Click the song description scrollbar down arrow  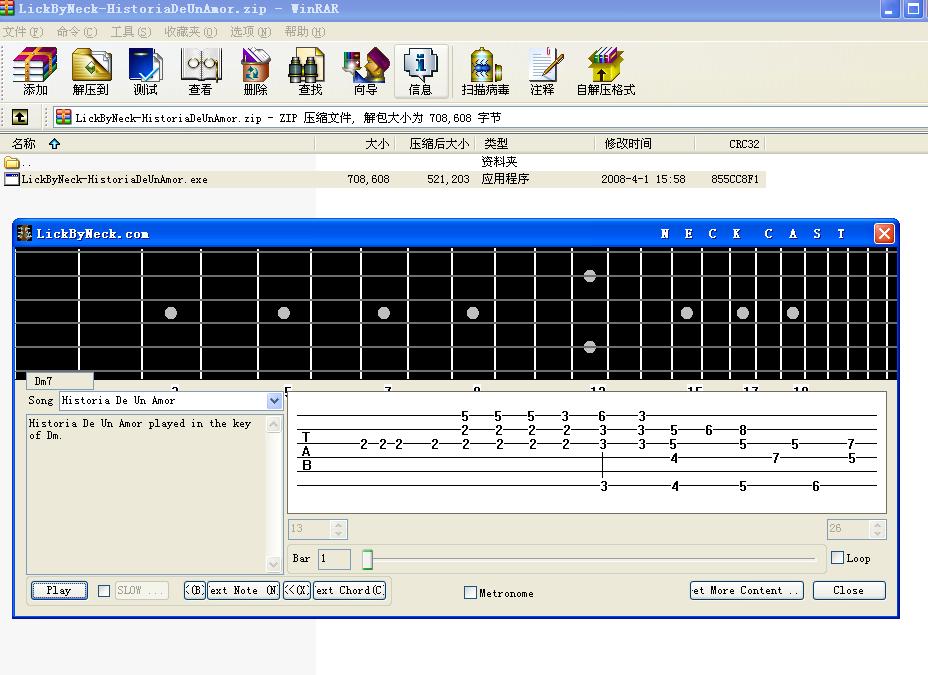click(273, 564)
